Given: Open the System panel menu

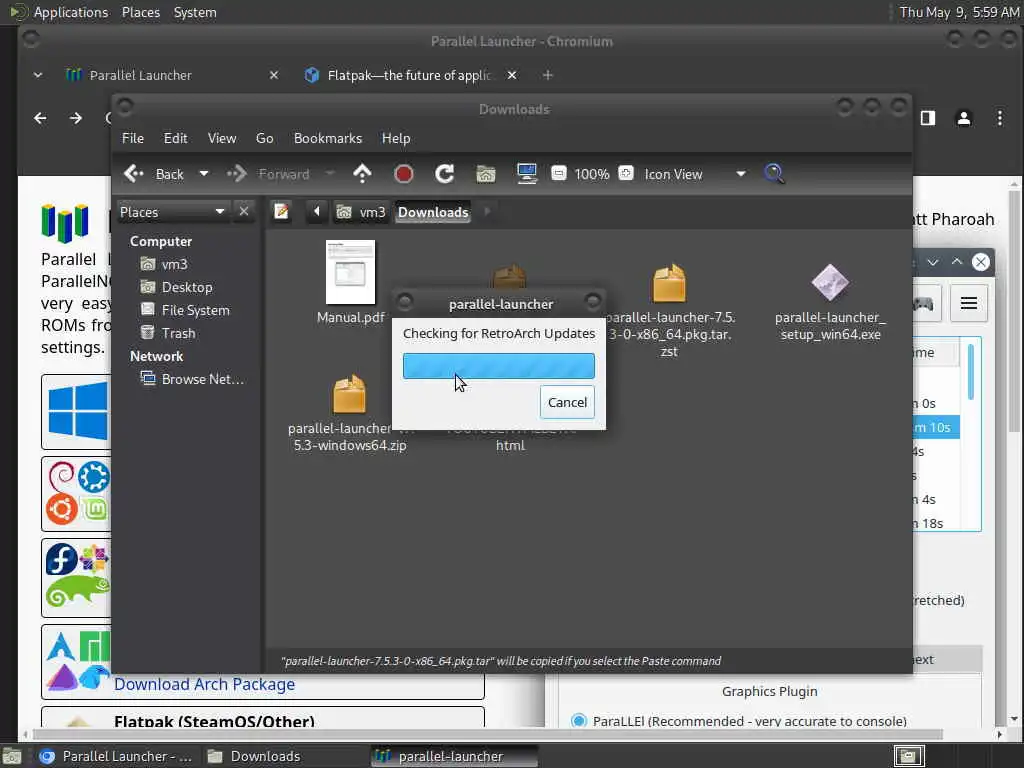Looking at the screenshot, I should click(x=195, y=12).
